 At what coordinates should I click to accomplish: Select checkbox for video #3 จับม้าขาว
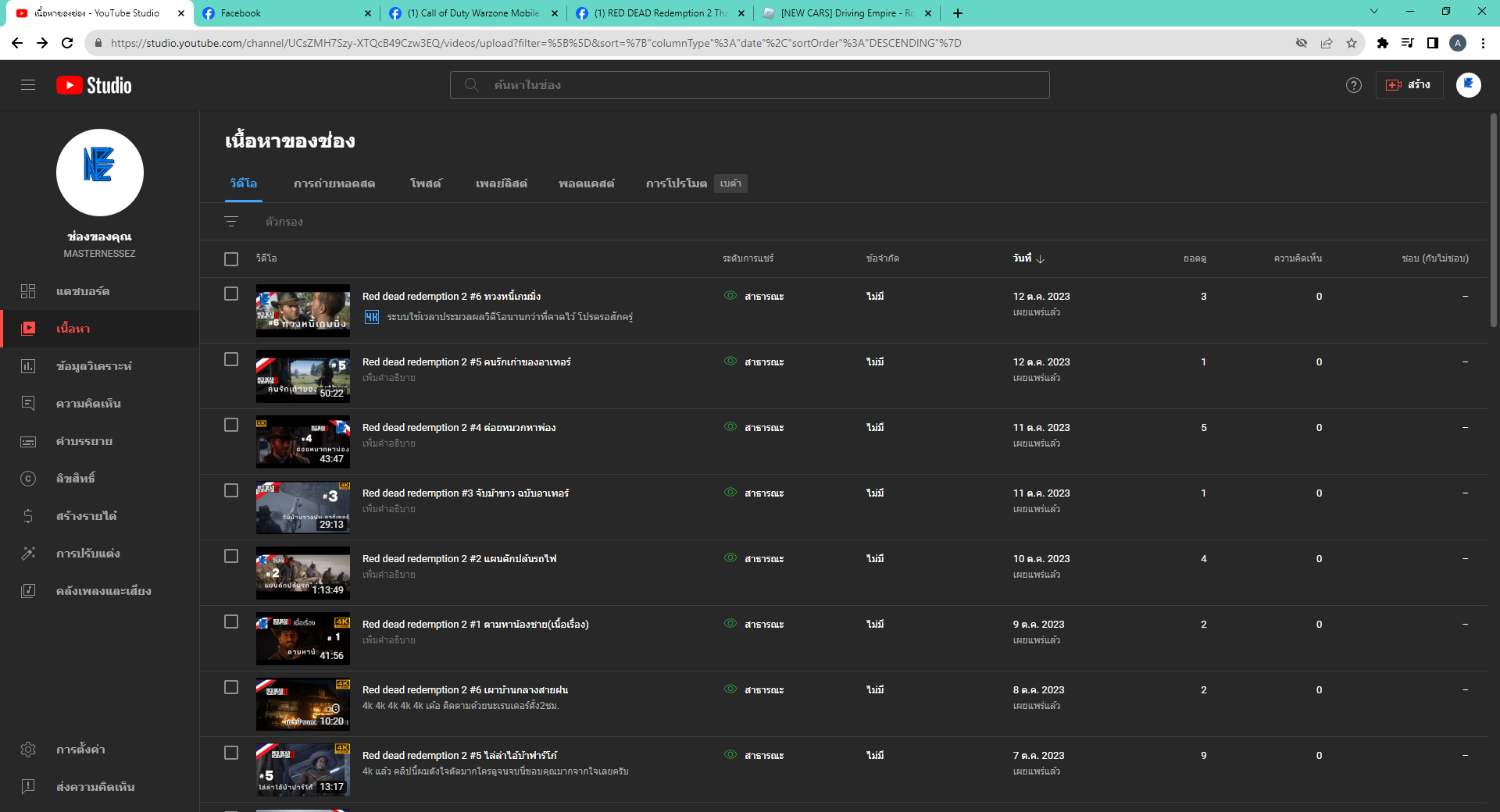click(231, 490)
